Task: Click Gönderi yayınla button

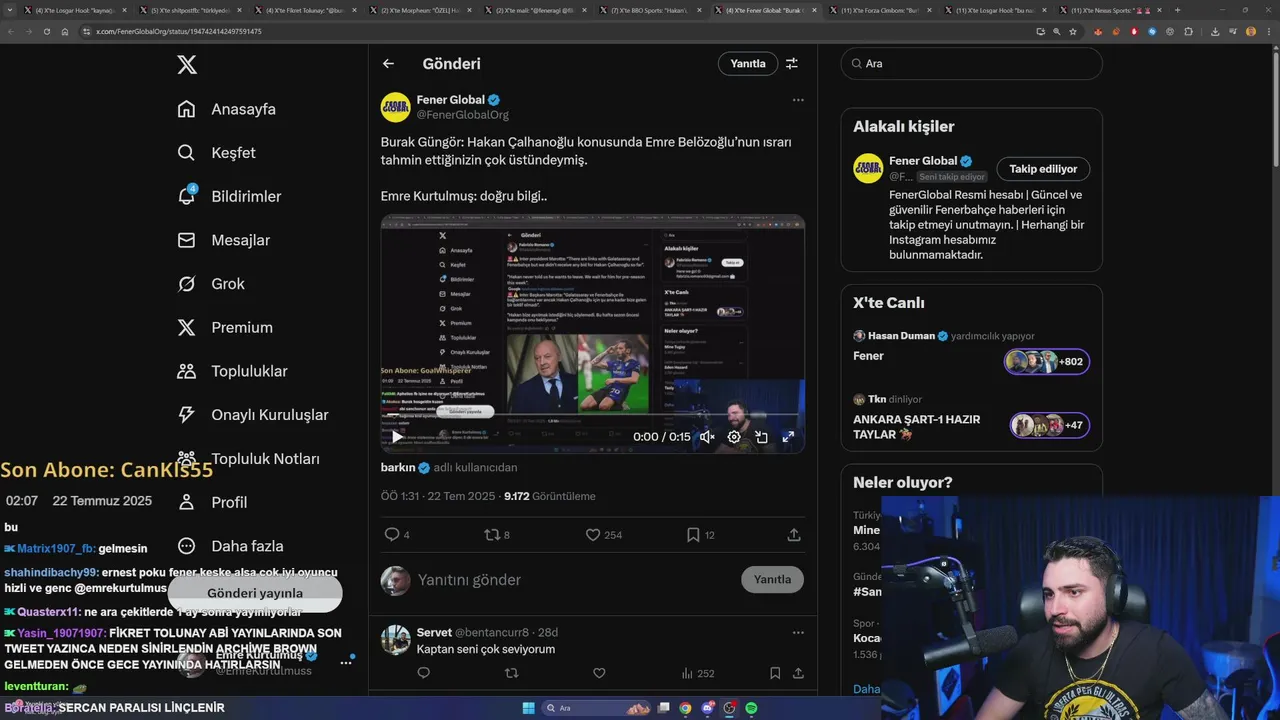Action: point(255,593)
